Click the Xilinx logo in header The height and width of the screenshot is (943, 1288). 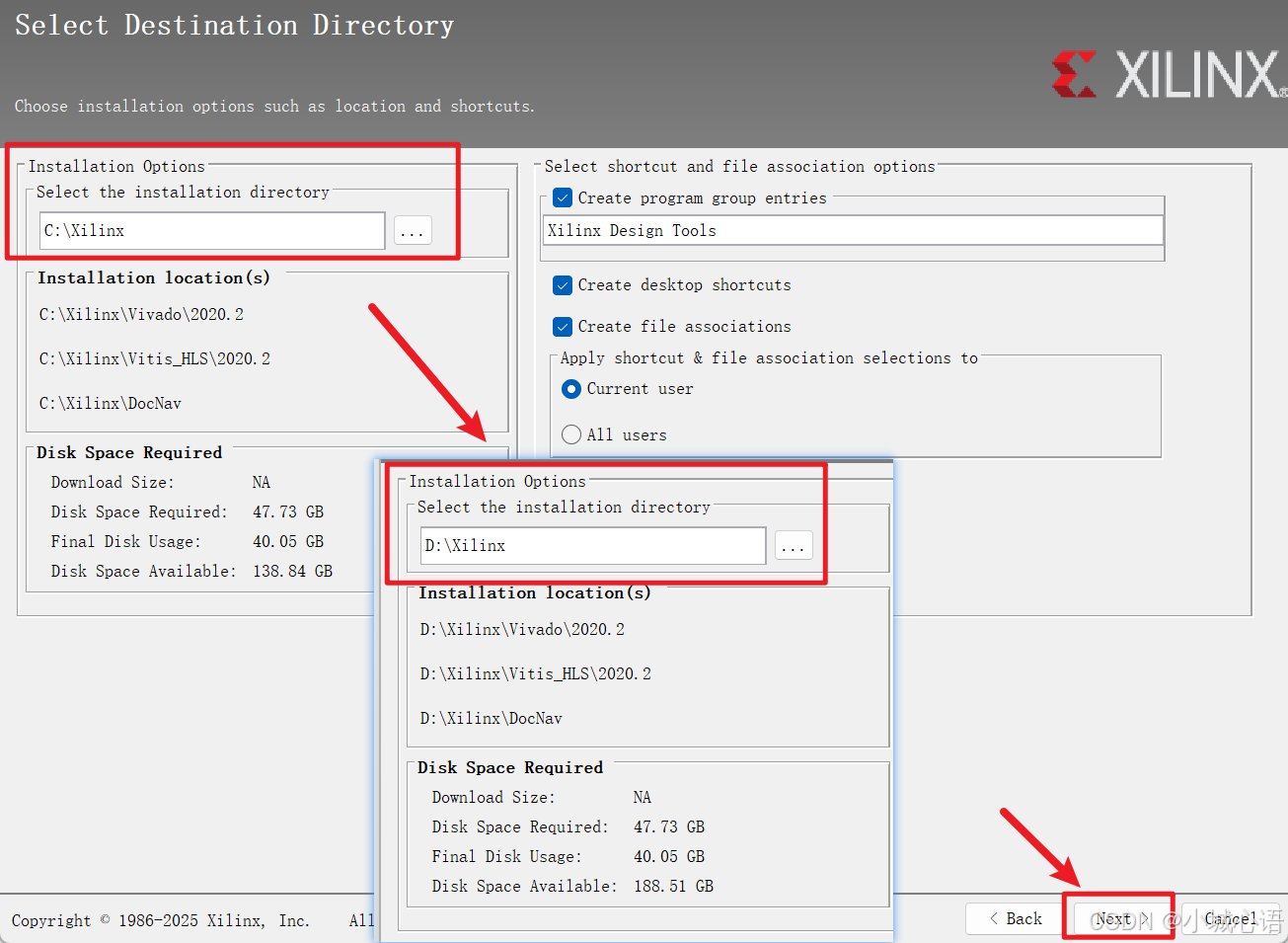1170,74
